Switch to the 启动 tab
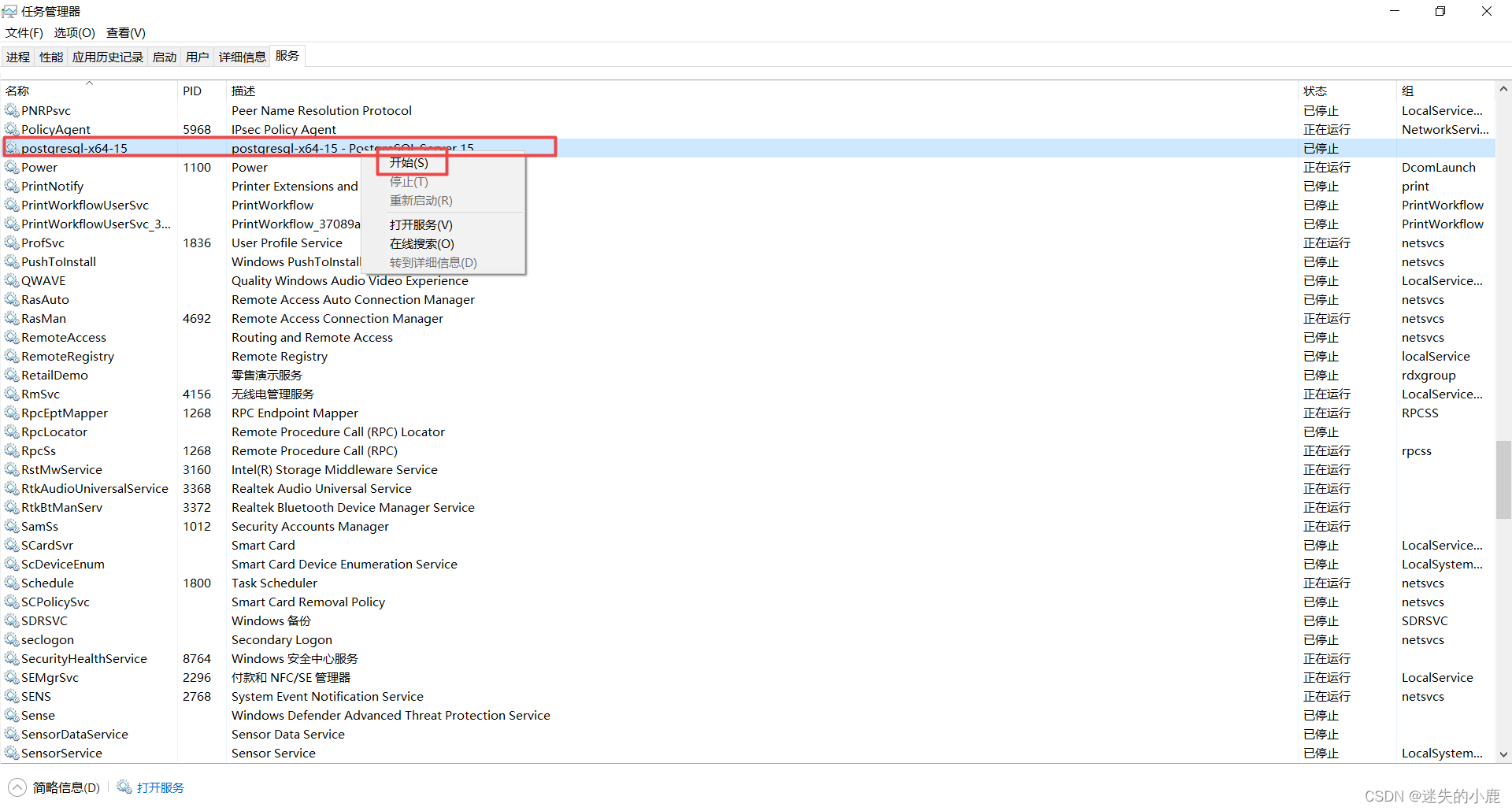 tap(165, 57)
